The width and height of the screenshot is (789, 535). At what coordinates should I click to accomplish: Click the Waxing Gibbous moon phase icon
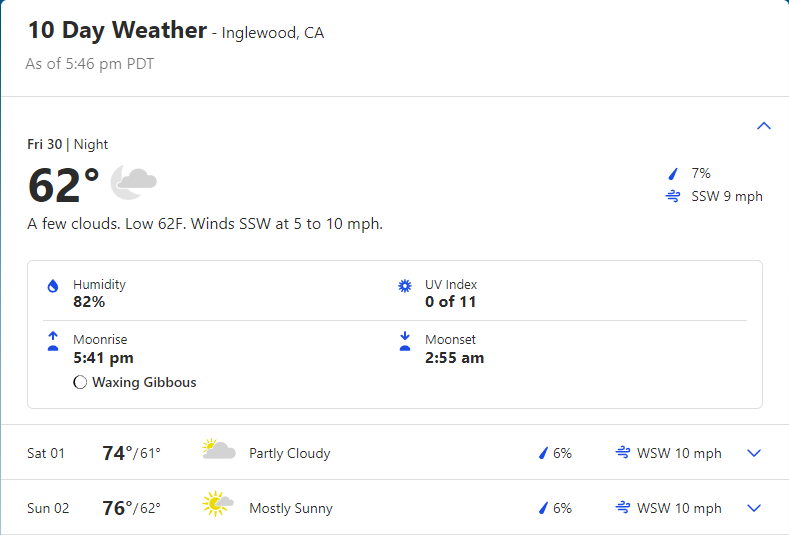[x=80, y=383]
